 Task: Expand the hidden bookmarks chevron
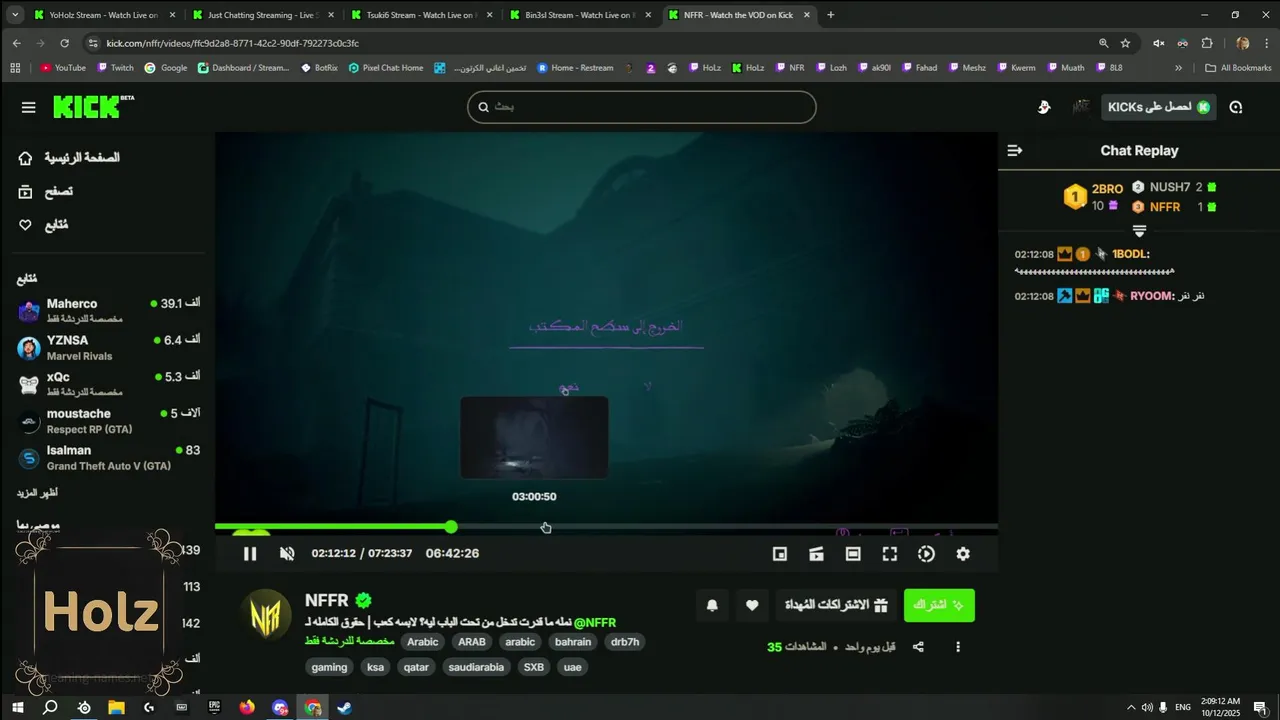[1178, 68]
